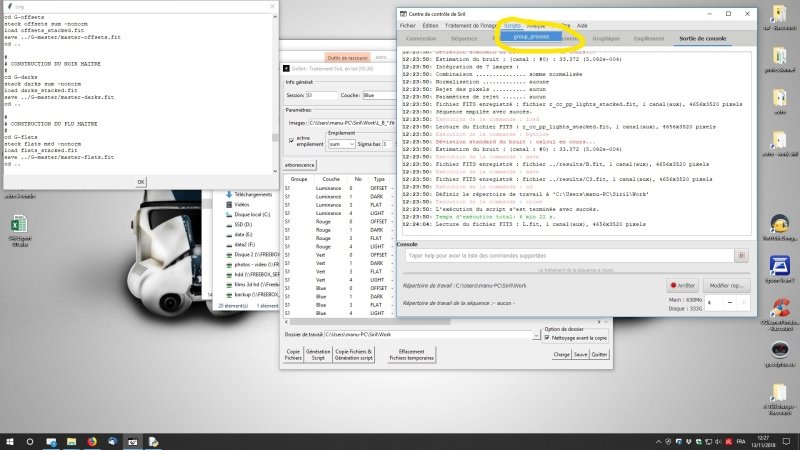Viewport: 800px width, 450px height.
Task: Launch Firefox from the taskbar
Action: coord(92,442)
